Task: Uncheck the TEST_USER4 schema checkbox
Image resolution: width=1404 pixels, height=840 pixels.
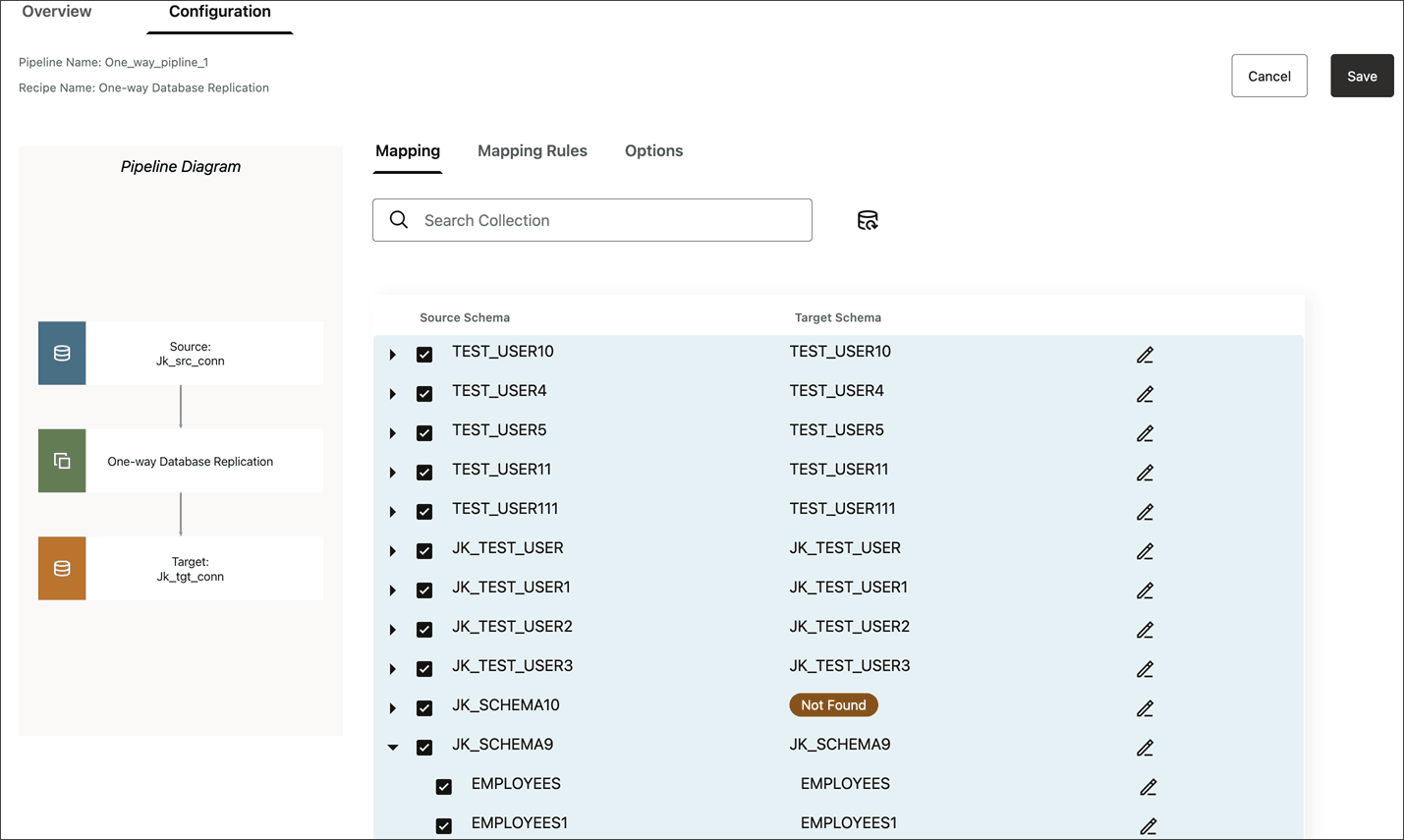Action: (424, 393)
